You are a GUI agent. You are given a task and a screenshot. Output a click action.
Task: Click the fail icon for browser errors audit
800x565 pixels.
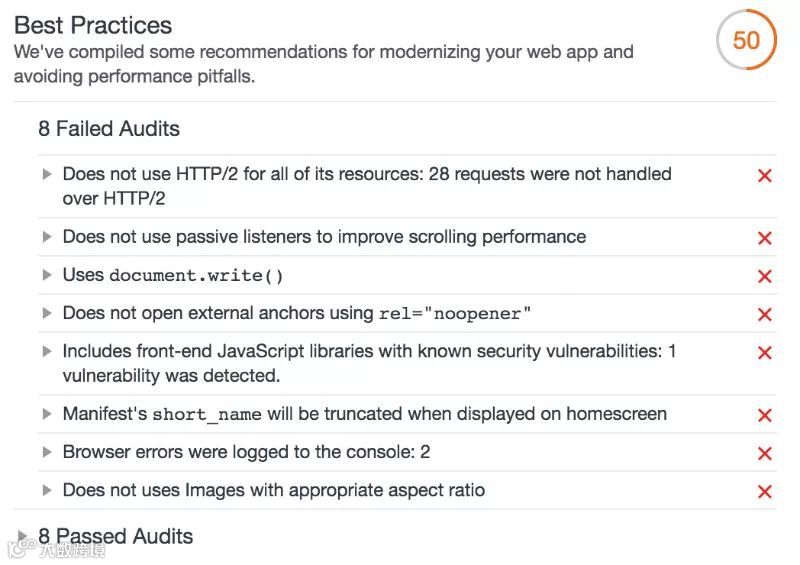(x=765, y=453)
